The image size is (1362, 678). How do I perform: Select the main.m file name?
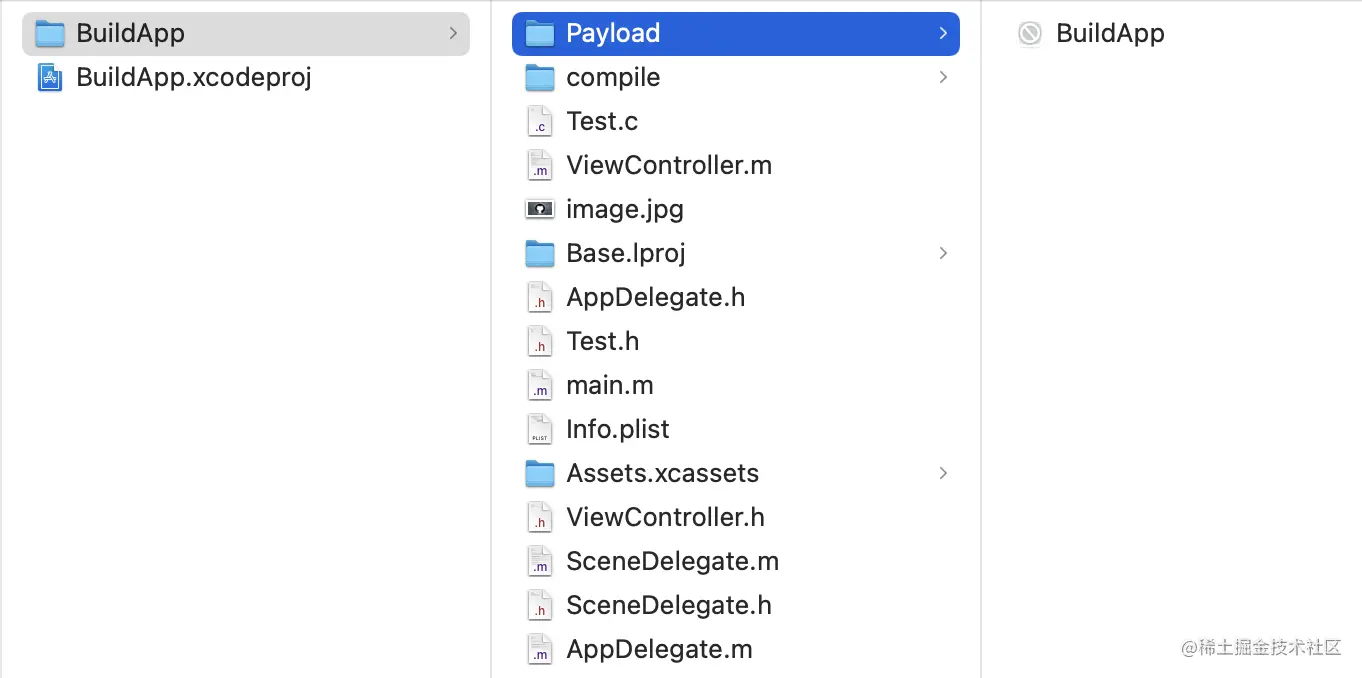[x=610, y=385]
